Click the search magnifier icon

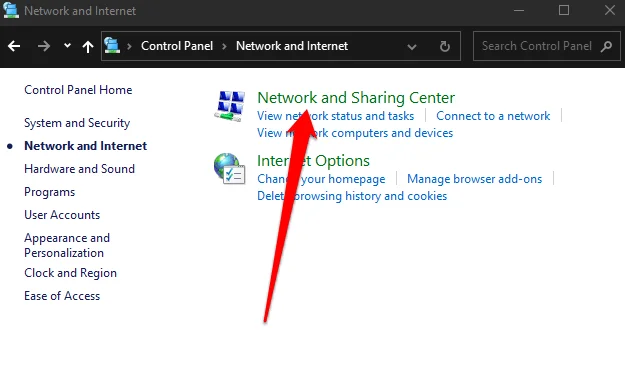(x=606, y=46)
